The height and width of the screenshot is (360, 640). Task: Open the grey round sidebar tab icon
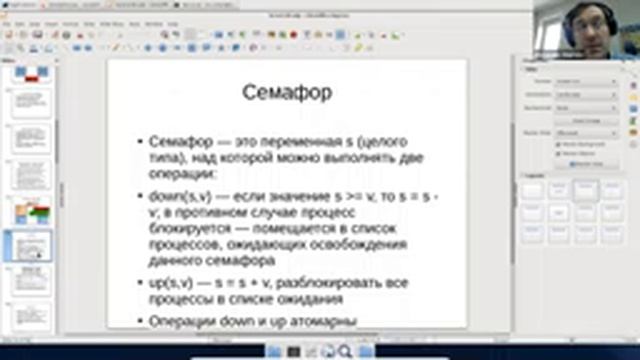pos(633,144)
